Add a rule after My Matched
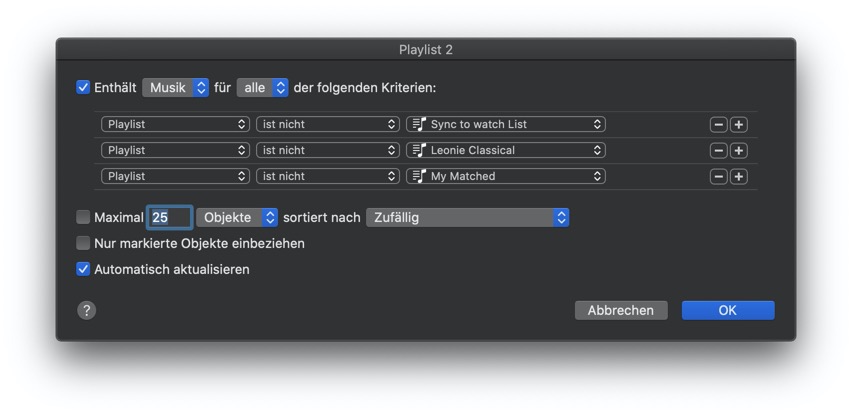The image size is (852, 415). tap(739, 177)
